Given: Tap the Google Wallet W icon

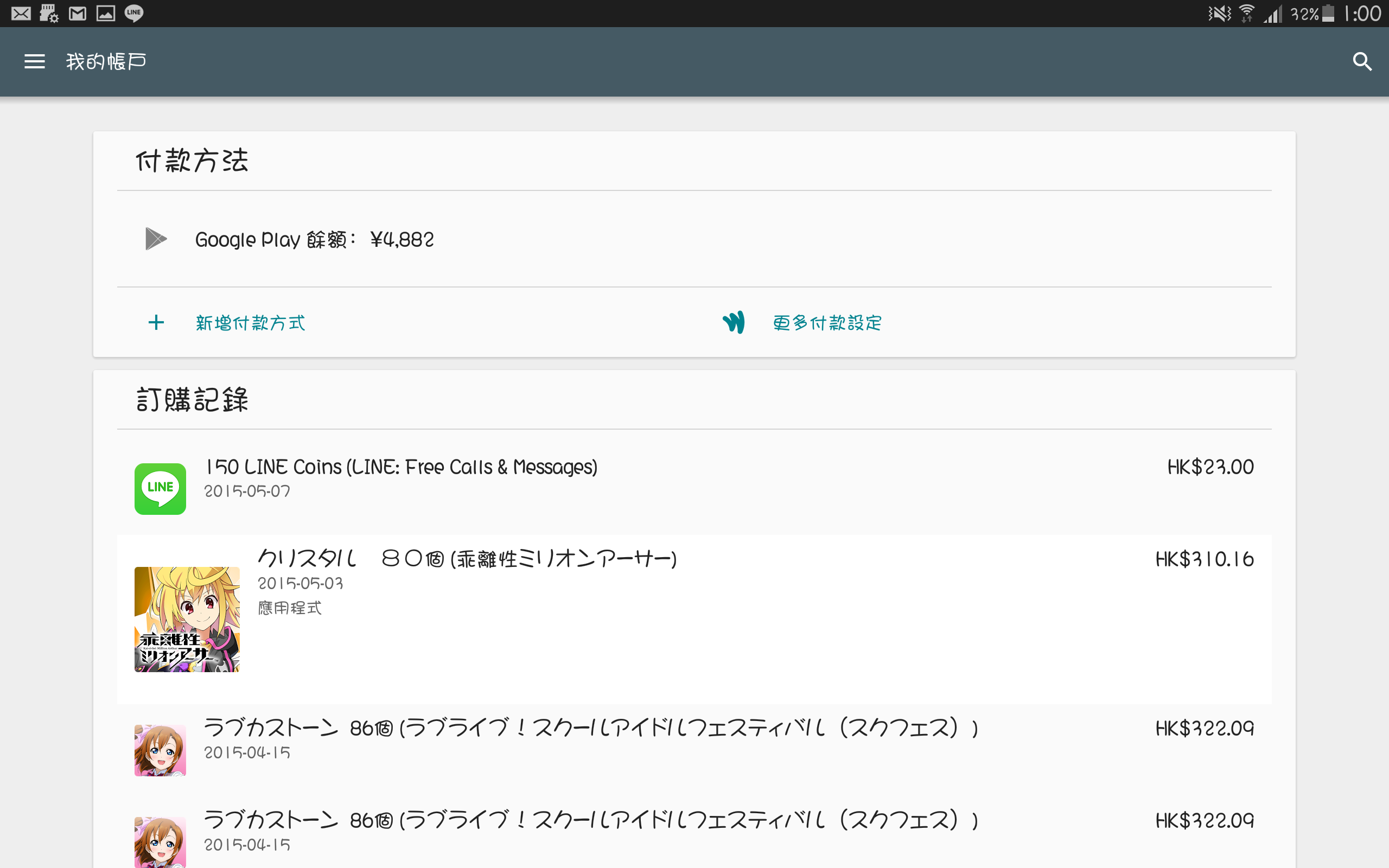Looking at the screenshot, I should point(734,322).
